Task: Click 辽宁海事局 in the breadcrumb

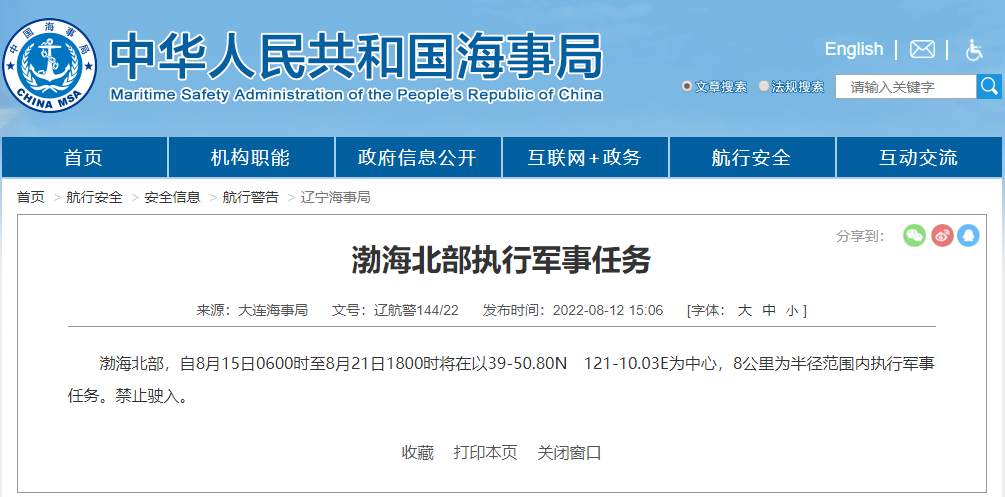Action: [336, 198]
